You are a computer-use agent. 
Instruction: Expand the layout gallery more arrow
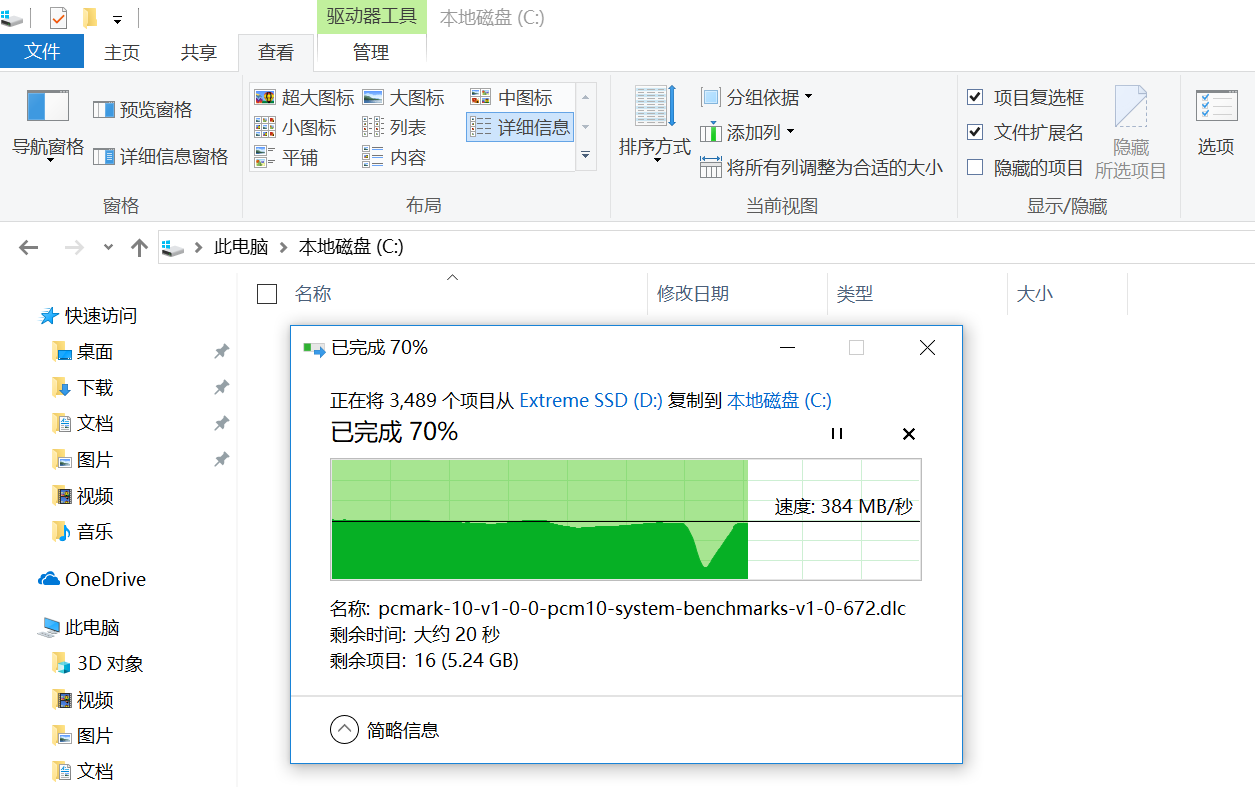coord(586,156)
